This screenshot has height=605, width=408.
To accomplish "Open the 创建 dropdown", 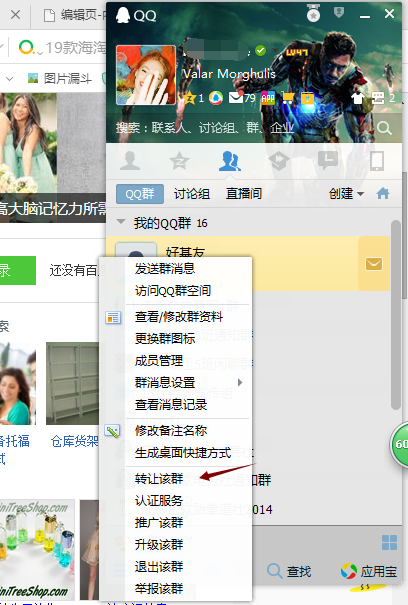I will 346,193.
